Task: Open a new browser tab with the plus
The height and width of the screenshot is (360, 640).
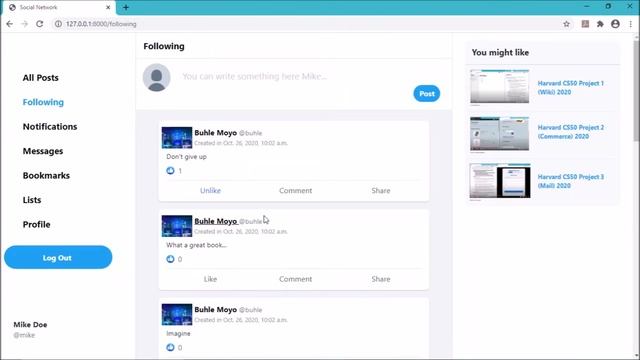Action: pos(126,7)
